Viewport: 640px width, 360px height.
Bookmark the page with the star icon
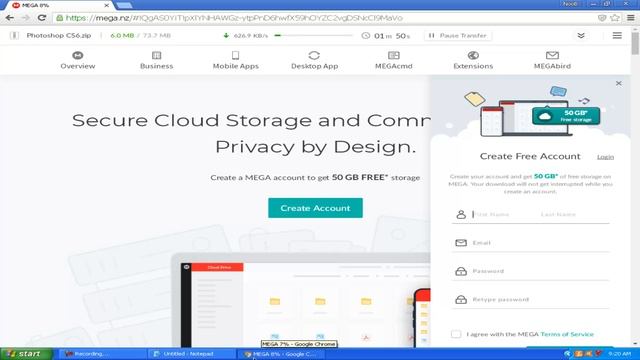tap(615, 18)
